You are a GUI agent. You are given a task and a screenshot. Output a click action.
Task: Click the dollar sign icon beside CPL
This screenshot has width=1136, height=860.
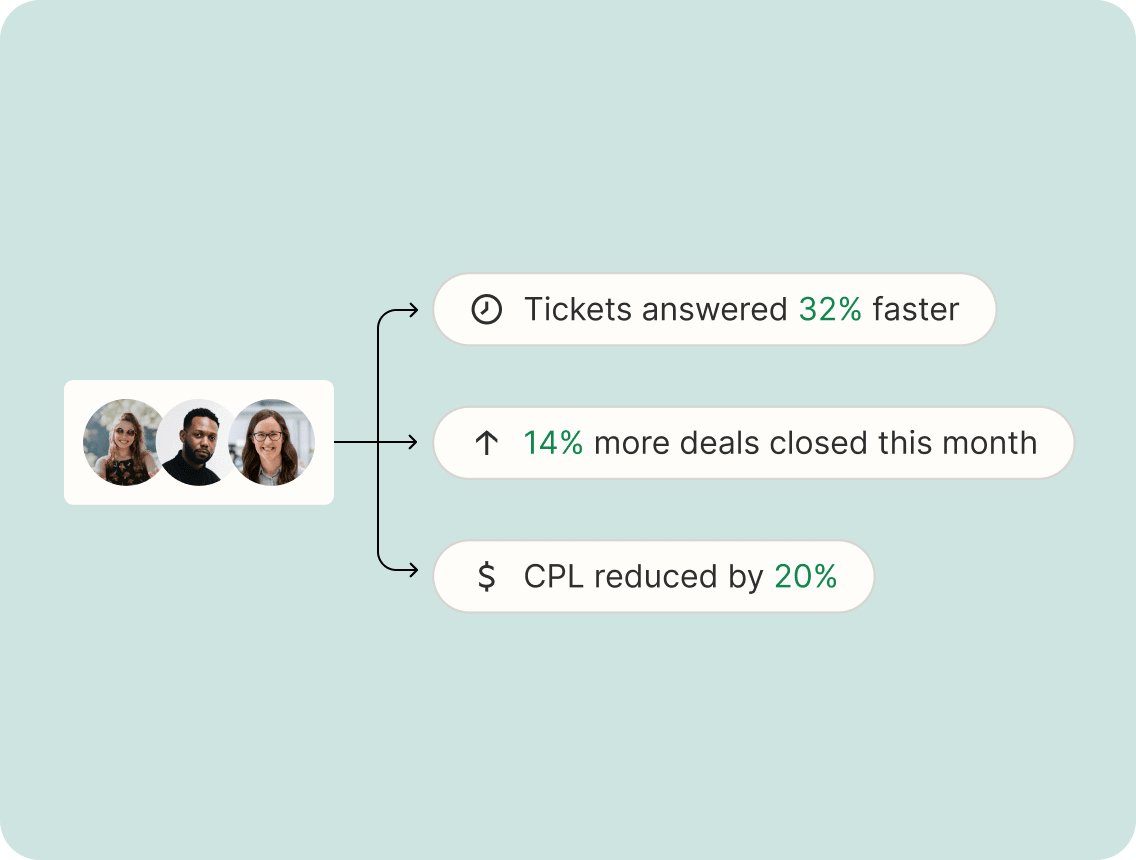486,576
